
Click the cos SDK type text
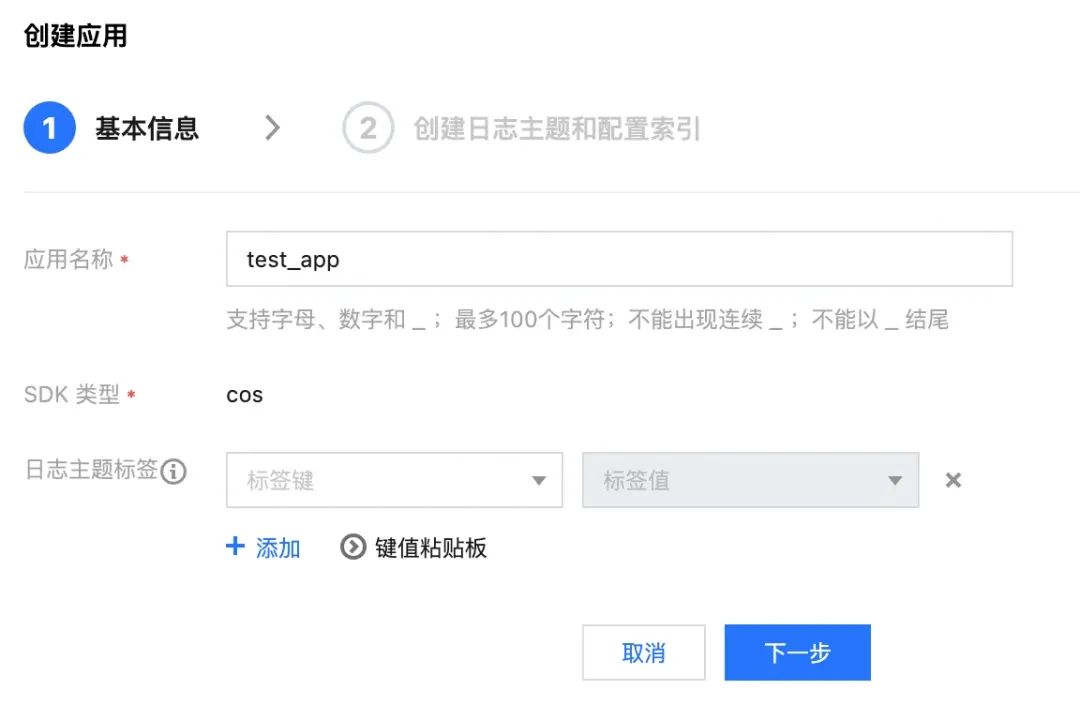[x=243, y=394]
